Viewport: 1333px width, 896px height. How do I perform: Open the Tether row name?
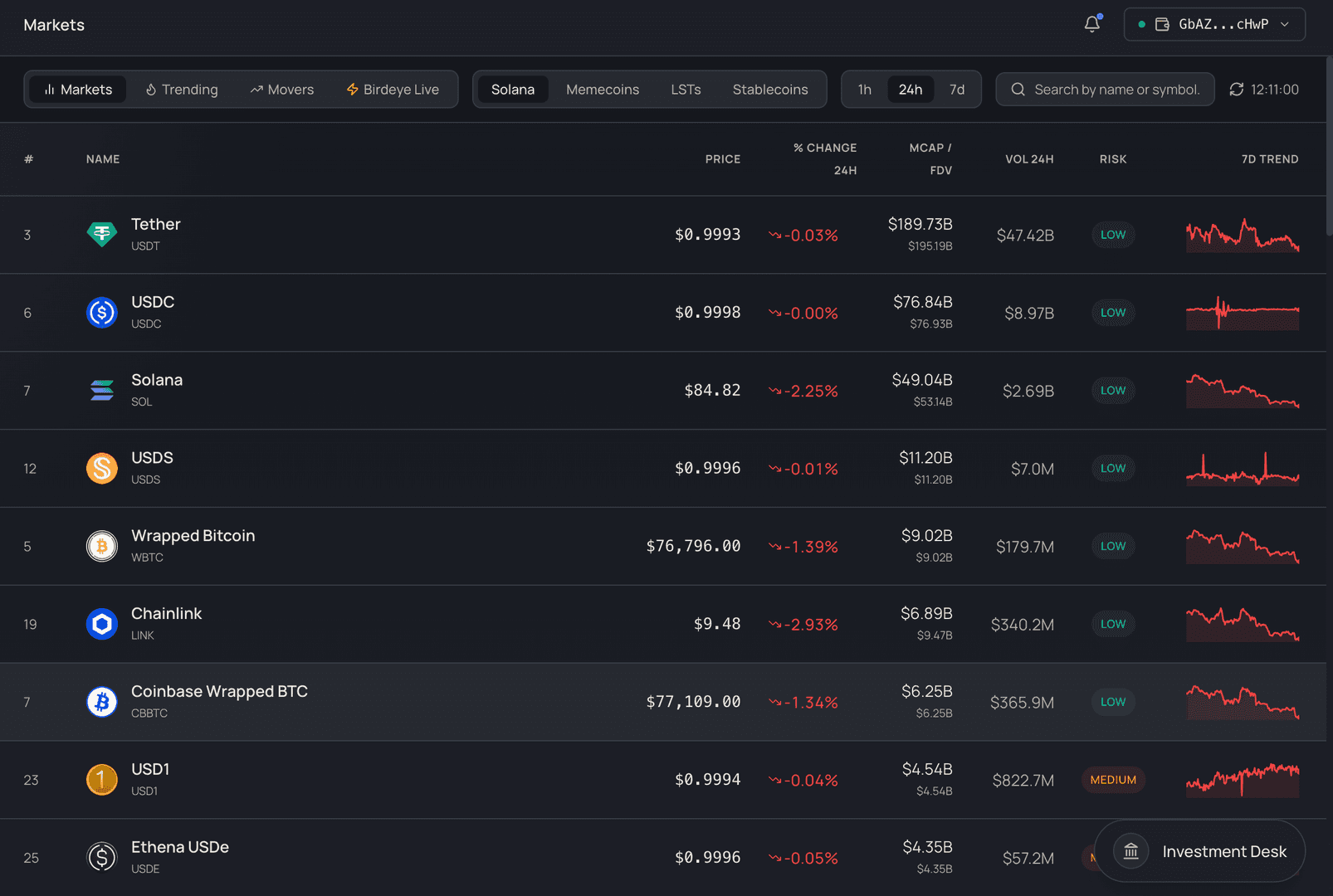[x=156, y=224]
